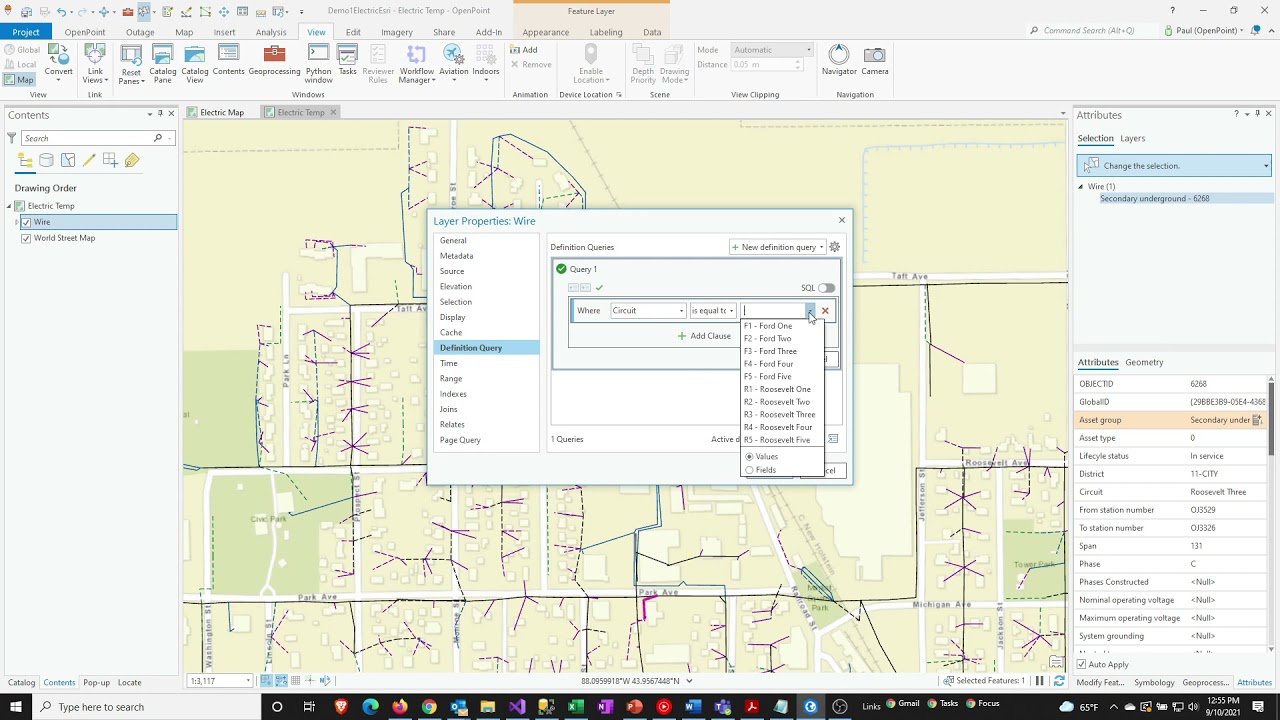Open the Labeling ribbon tab
Screen dimensions: 1280x720
(x=606, y=32)
